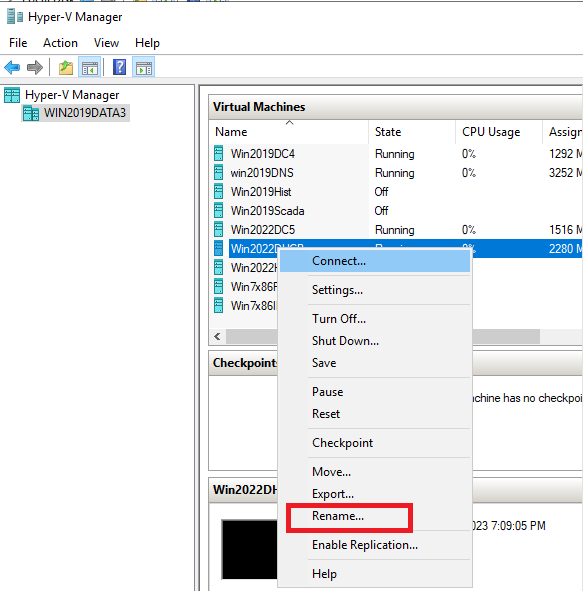The height and width of the screenshot is (591, 583).
Task: Click the blue Help question mark icon
Action: [119, 67]
